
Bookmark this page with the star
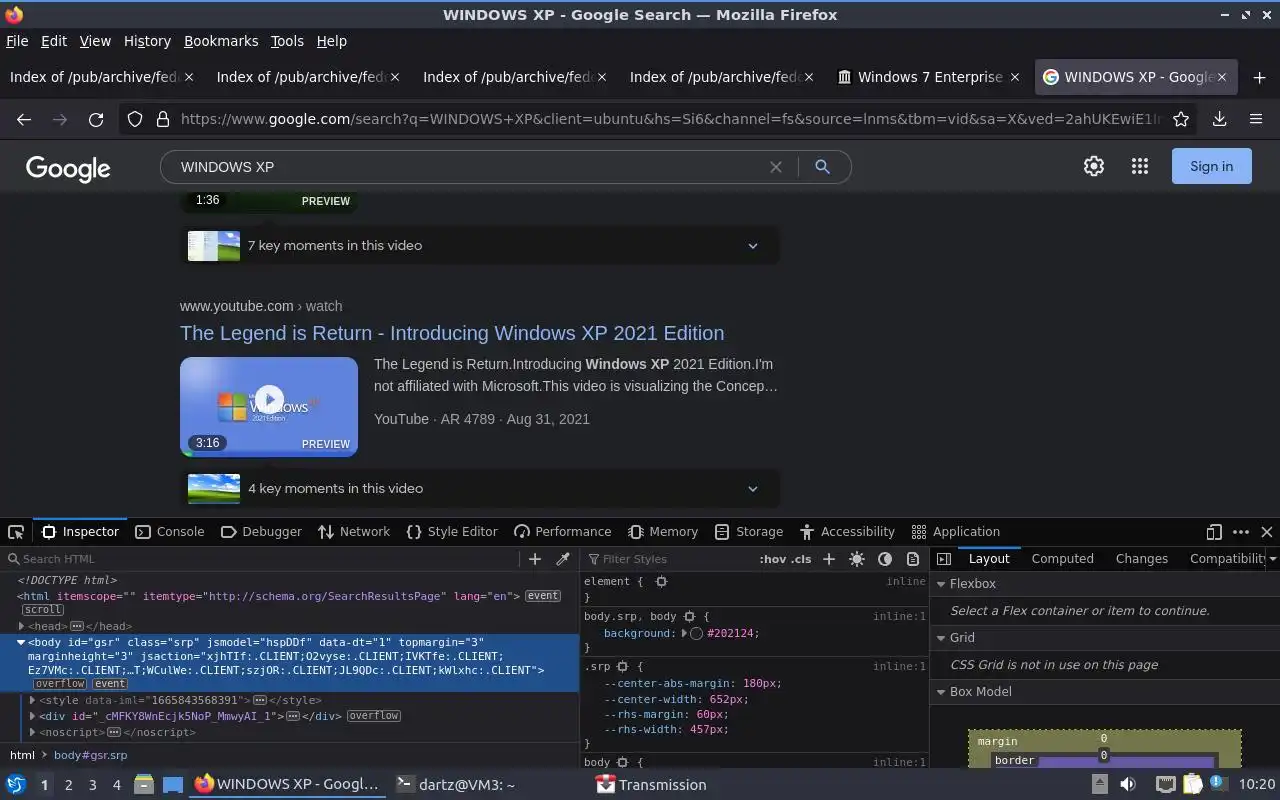(1181, 119)
